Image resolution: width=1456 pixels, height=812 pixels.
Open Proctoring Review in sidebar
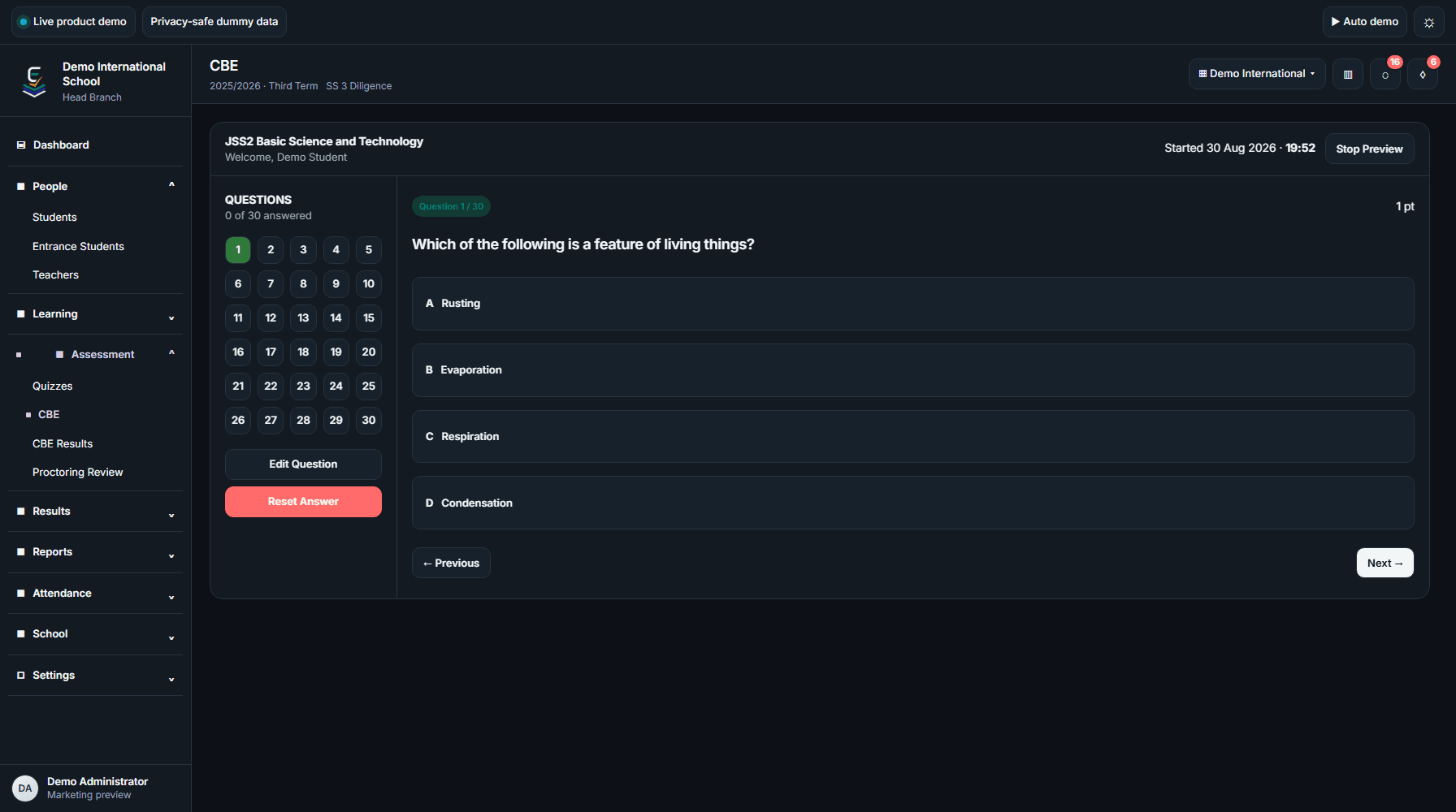(77, 473)
